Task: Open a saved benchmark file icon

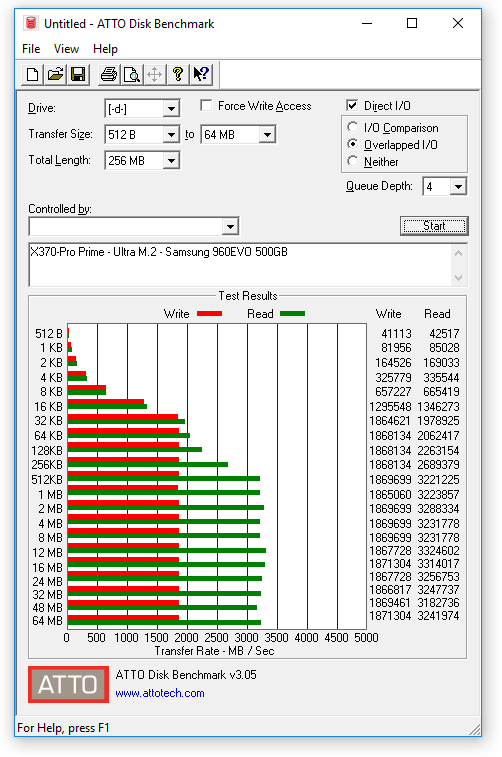Action: pyautogui.click(x=56, y=74)
